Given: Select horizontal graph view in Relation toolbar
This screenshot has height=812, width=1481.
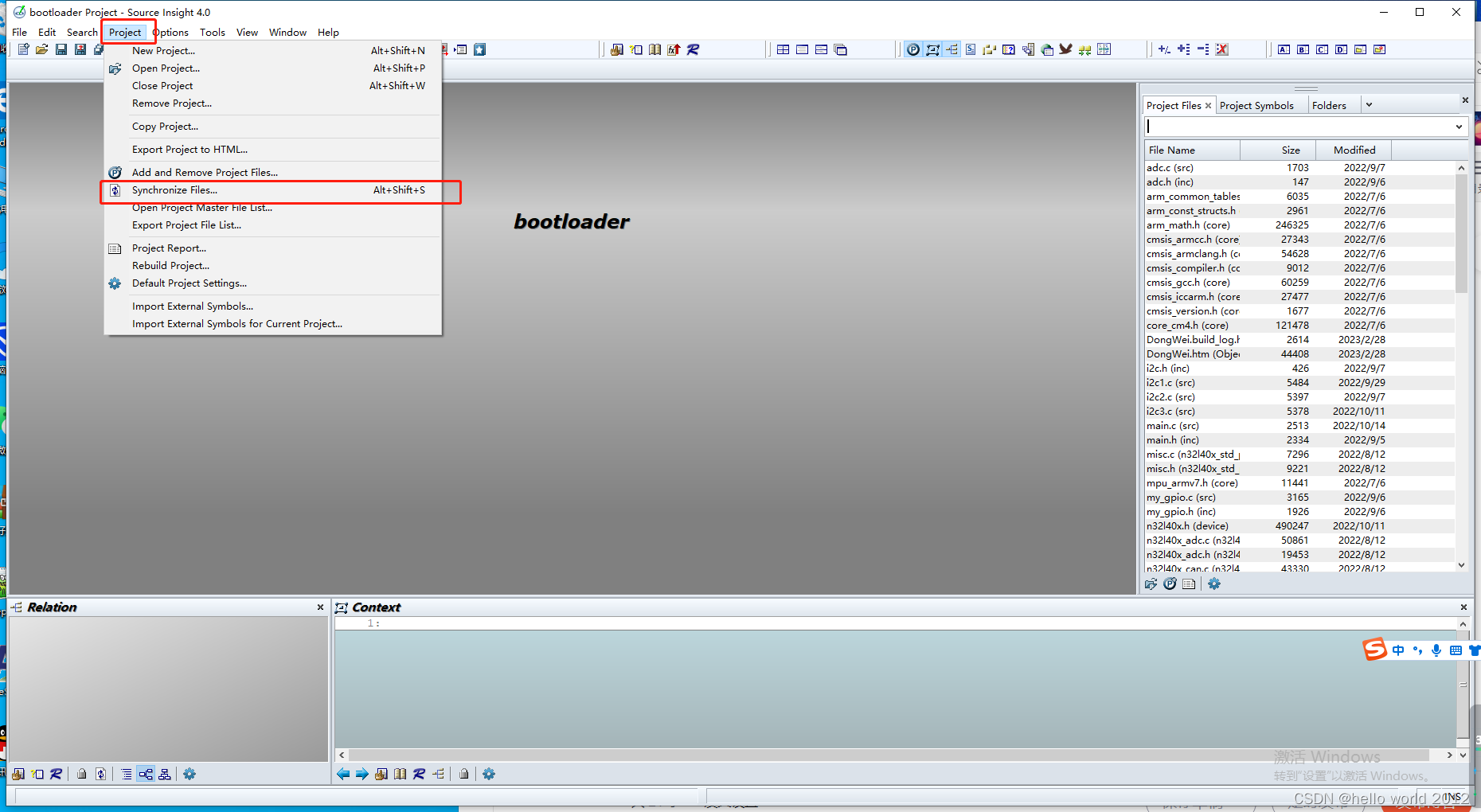Looking at the screenshot, I should pos(146,774).
